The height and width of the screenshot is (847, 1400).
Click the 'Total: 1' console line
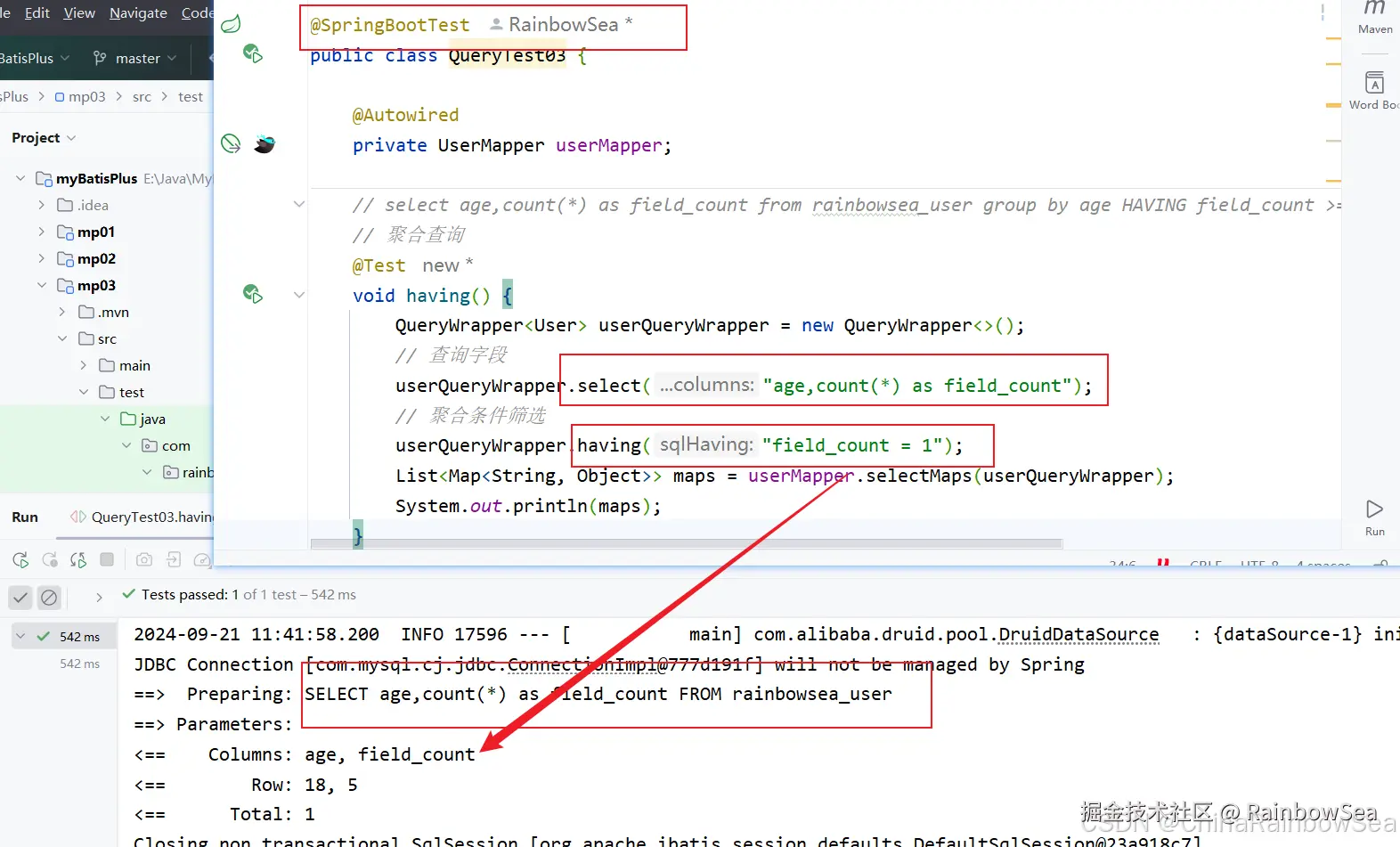[224, 814]
